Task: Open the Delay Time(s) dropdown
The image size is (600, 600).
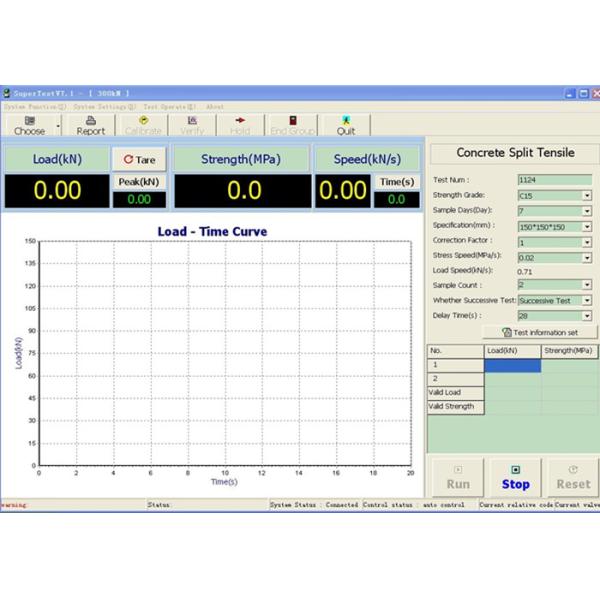Action: click(x=587, y=315)
